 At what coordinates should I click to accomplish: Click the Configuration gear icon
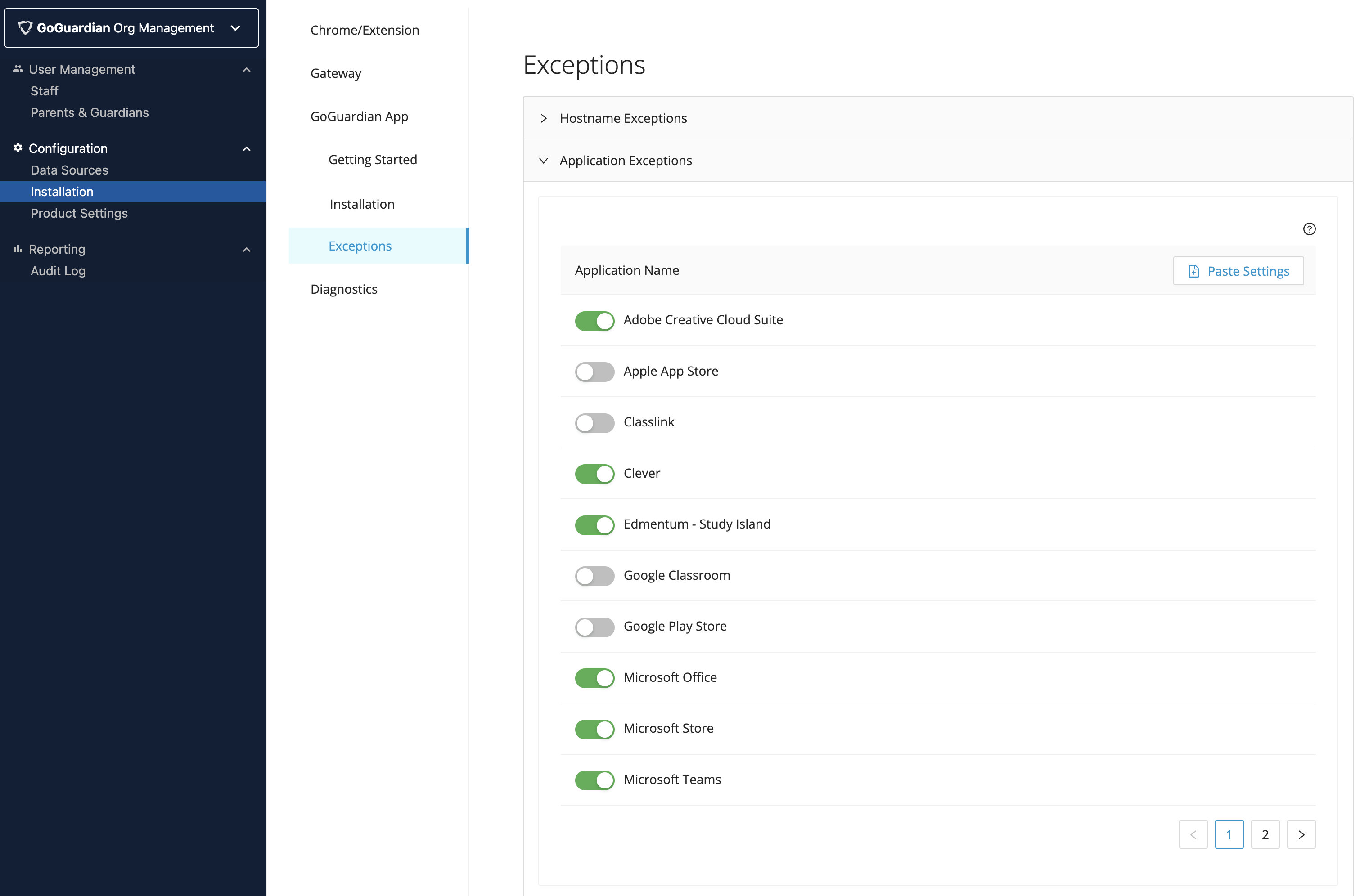click(x=17, y=148)
